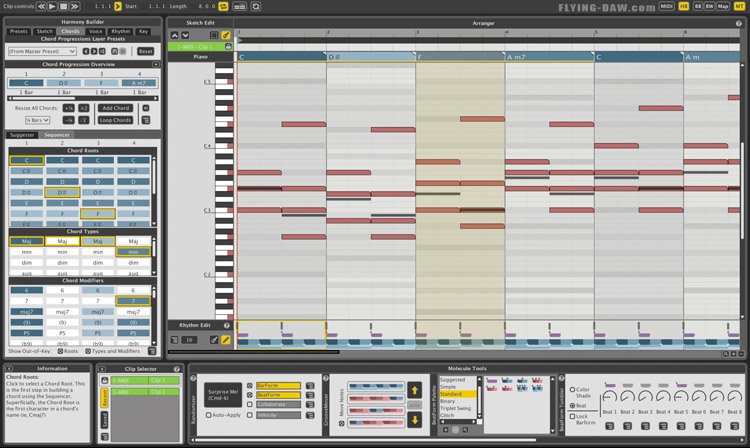Image resolution: width=750 pixels, height=448 pixels.
Task: Click the Stop button in Clip controls
Action: [x=63, y=6]
